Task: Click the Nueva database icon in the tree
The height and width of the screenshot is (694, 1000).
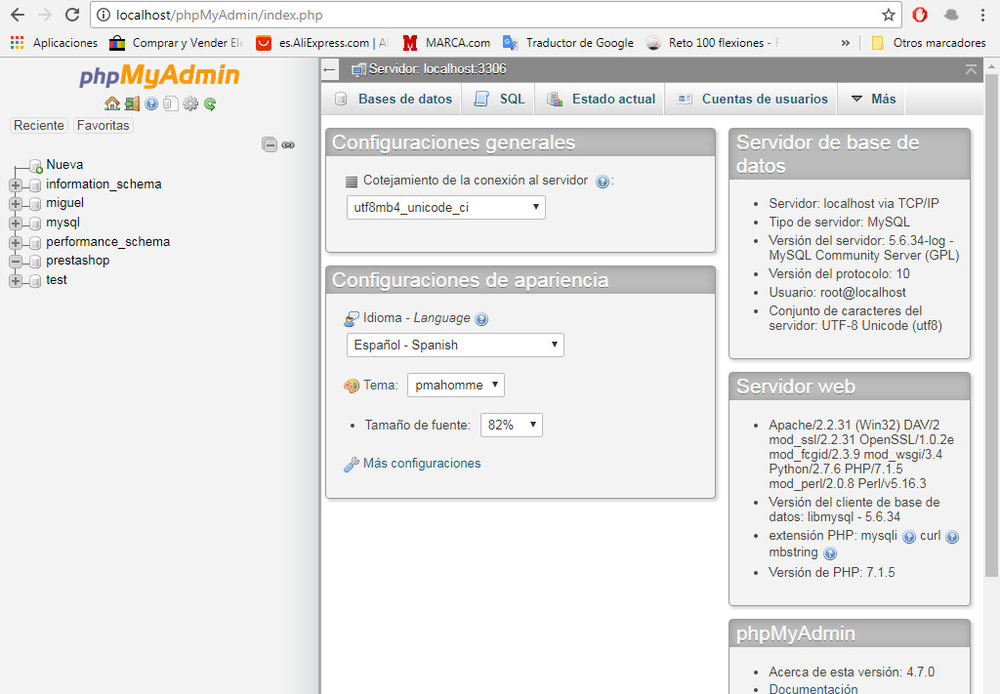Action: click(36, 166)
